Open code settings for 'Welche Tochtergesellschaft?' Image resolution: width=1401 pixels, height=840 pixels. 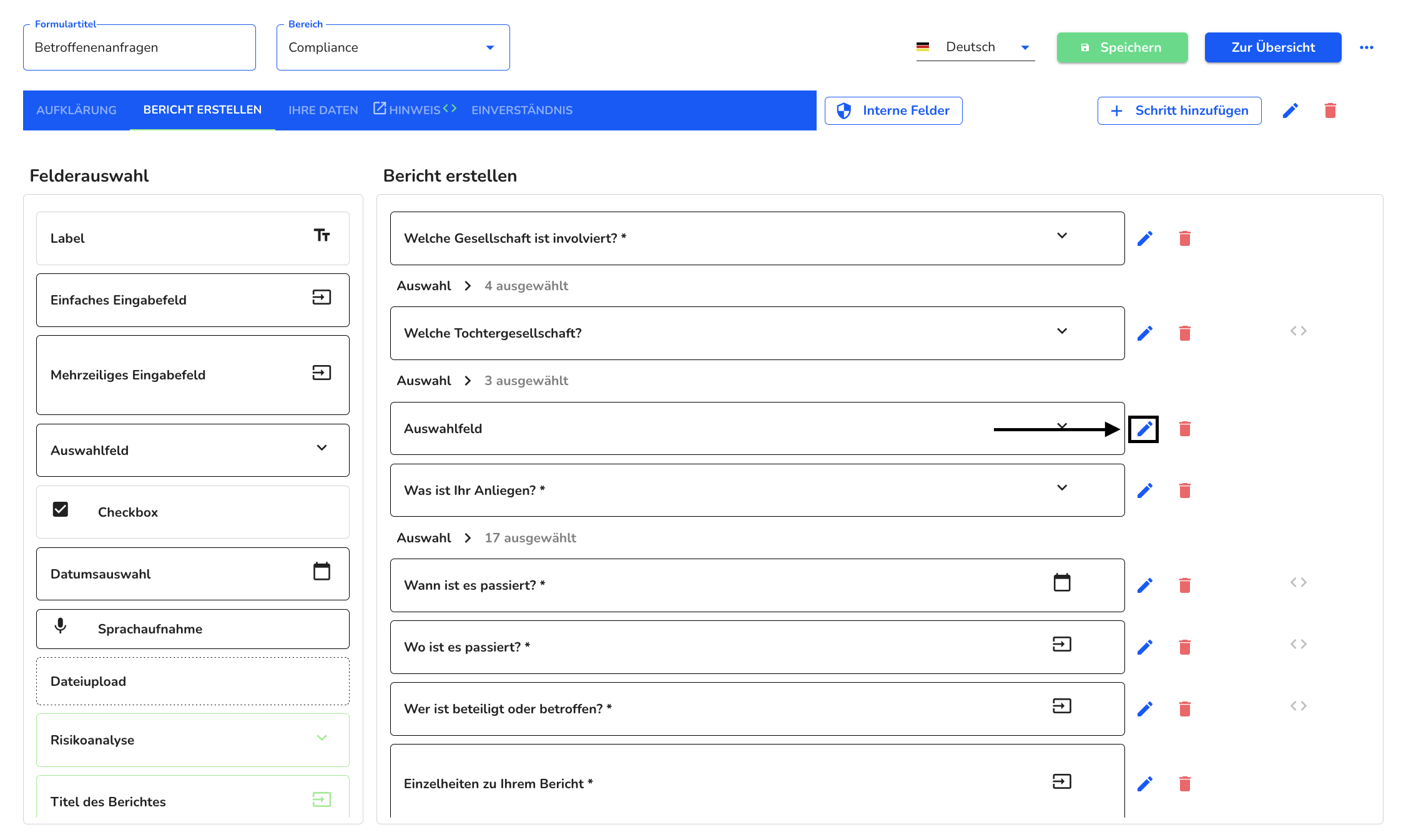[x=1299, y=331]
